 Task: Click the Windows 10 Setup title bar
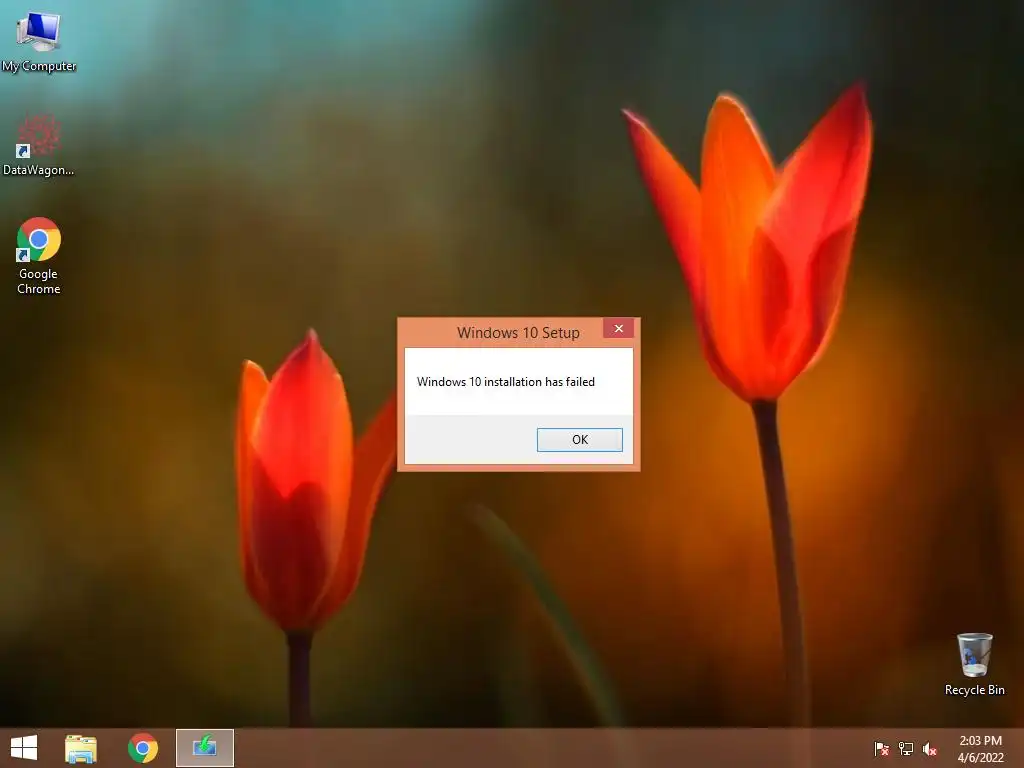(x=518, y=332)
